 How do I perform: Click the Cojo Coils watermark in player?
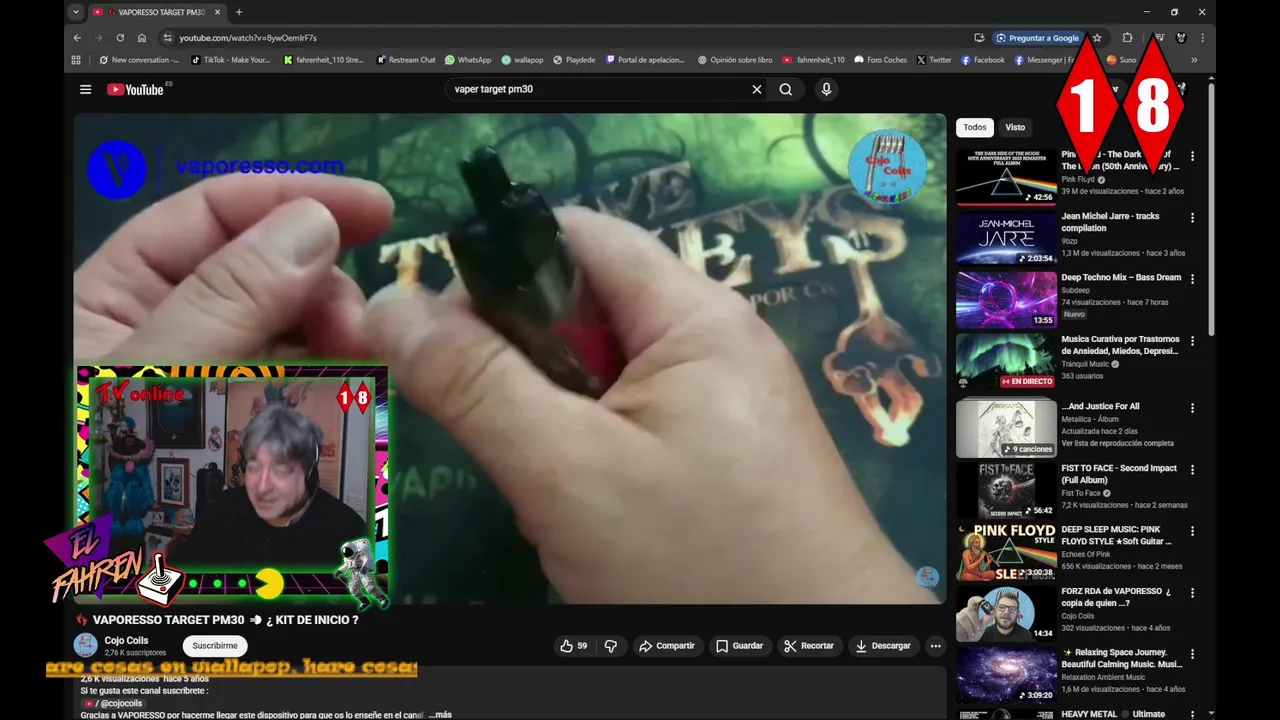[927, 577]
